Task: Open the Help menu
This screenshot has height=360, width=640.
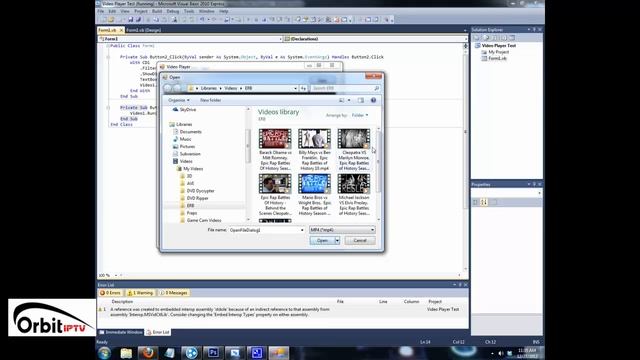Action: (224, 11)
